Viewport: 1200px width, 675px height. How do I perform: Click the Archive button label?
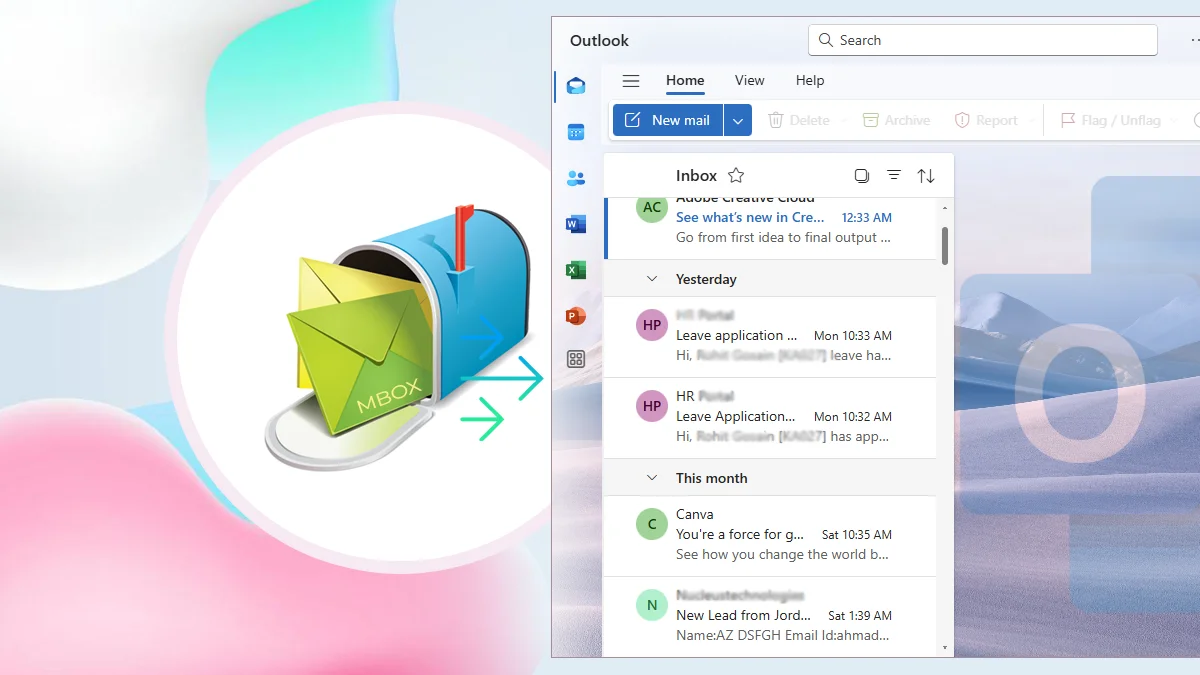tap(907, 120)
